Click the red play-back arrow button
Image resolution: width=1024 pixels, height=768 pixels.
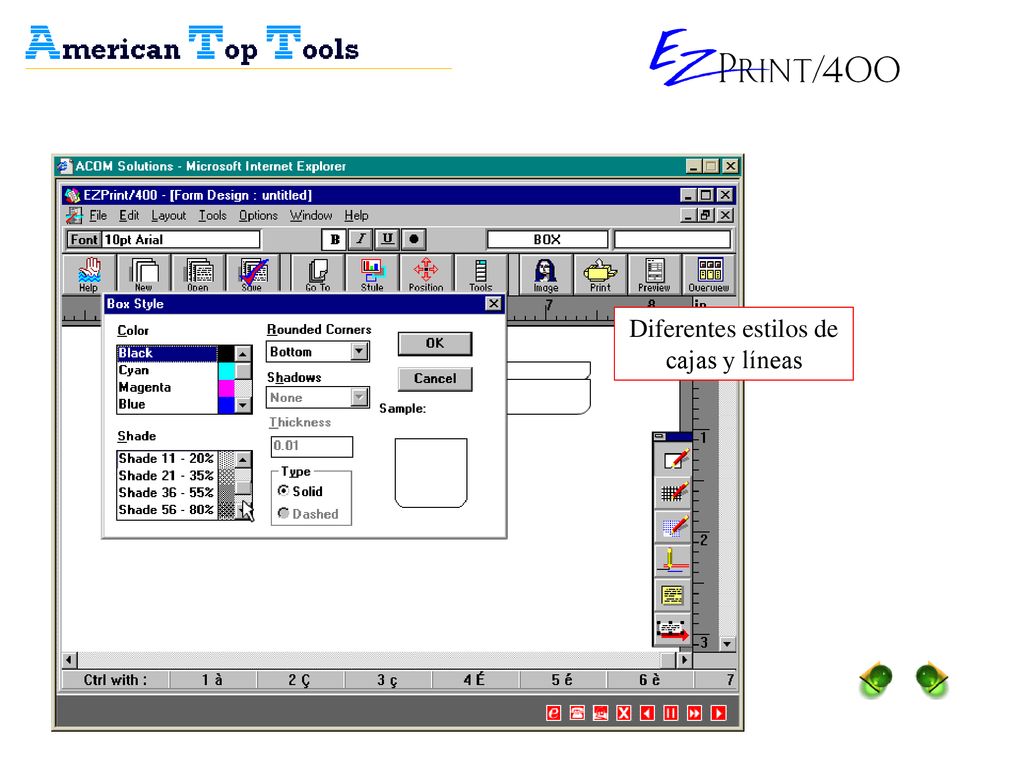click(x=647, y=712)
